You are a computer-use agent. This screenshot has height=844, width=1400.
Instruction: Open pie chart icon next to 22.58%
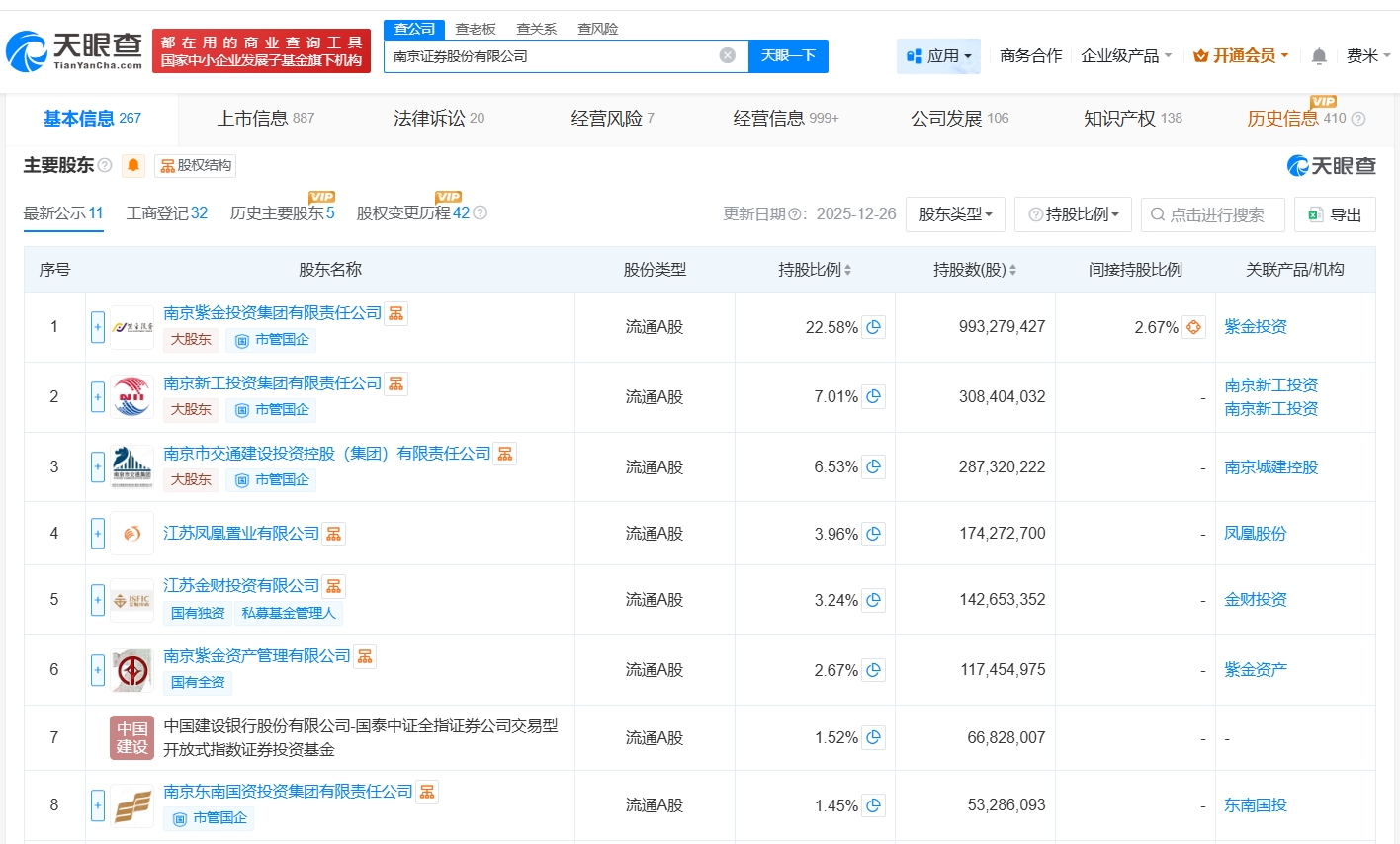click(873, 327)
